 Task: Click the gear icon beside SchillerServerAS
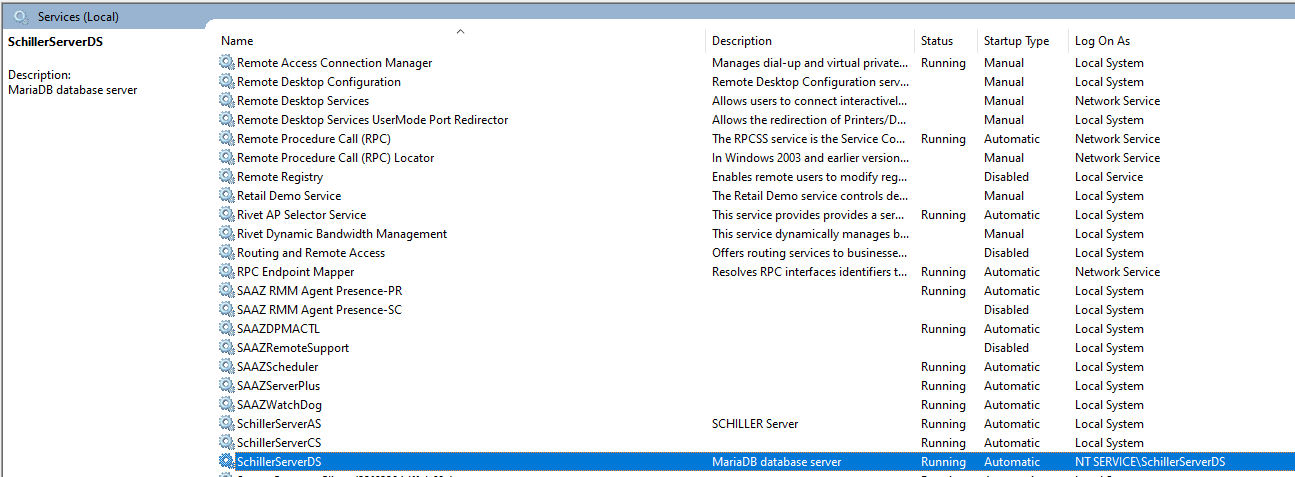pyautogui.click(x=227, y=424)
